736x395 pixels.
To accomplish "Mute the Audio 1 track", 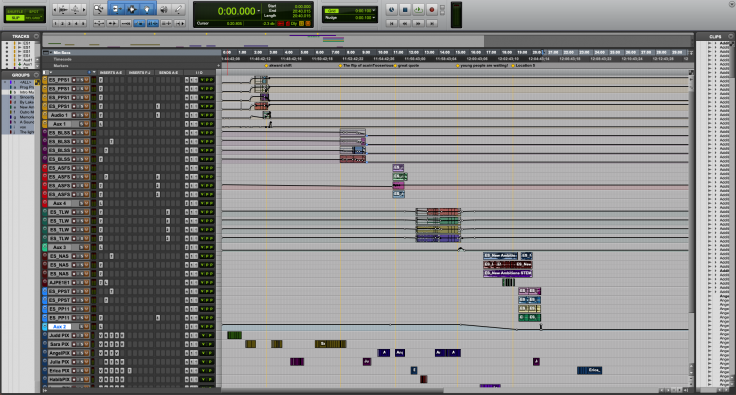I will pyautogui.click(x=86, y=115).
